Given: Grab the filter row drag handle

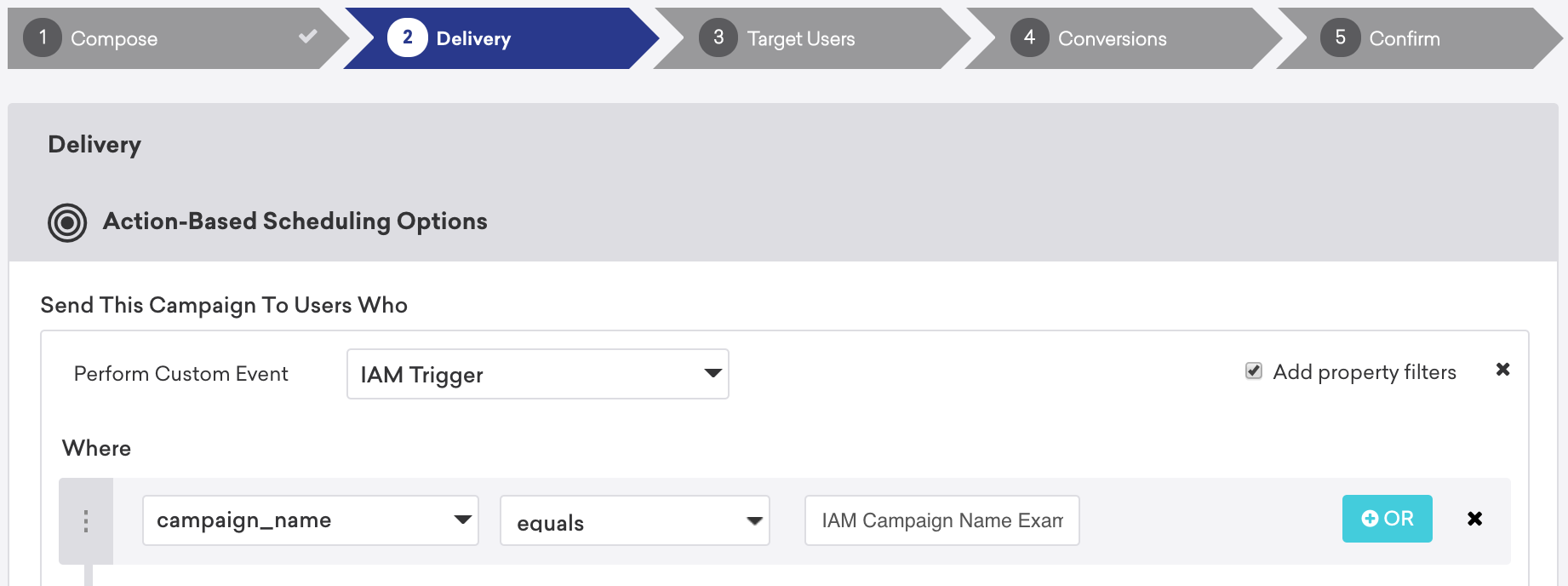Looking at the screenshot, I should [x=86, y=520].
